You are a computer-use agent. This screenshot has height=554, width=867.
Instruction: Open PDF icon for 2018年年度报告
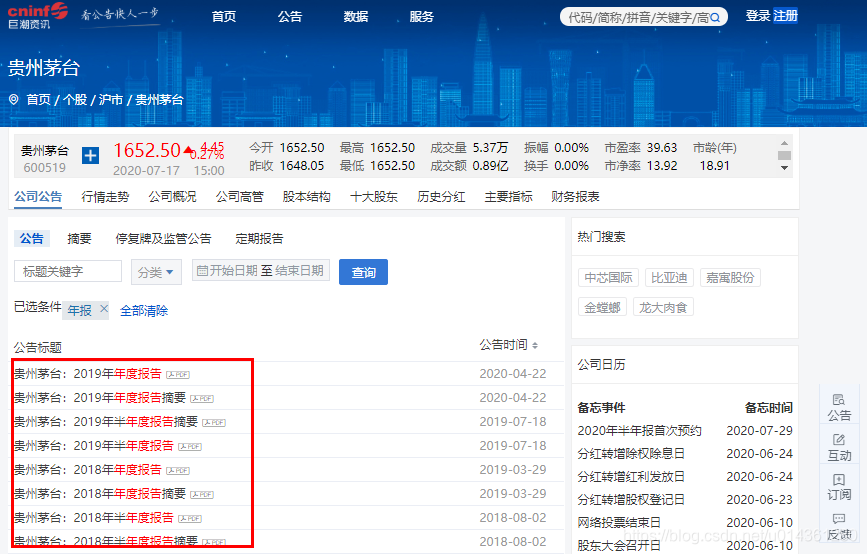178,471
